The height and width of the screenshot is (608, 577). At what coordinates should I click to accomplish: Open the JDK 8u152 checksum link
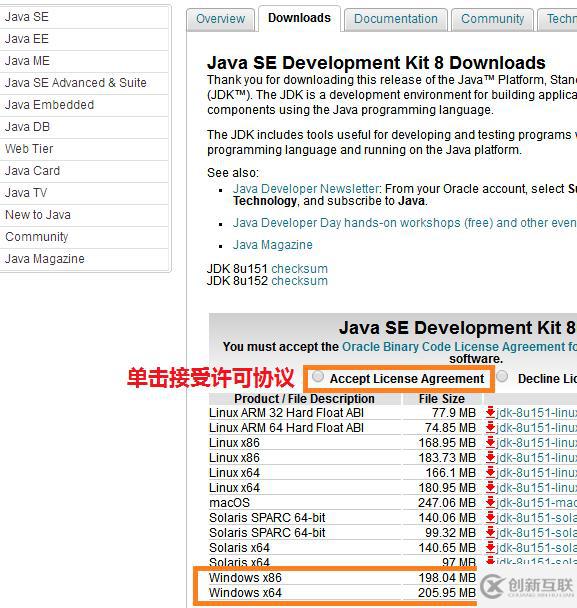(x=299, y=281)
